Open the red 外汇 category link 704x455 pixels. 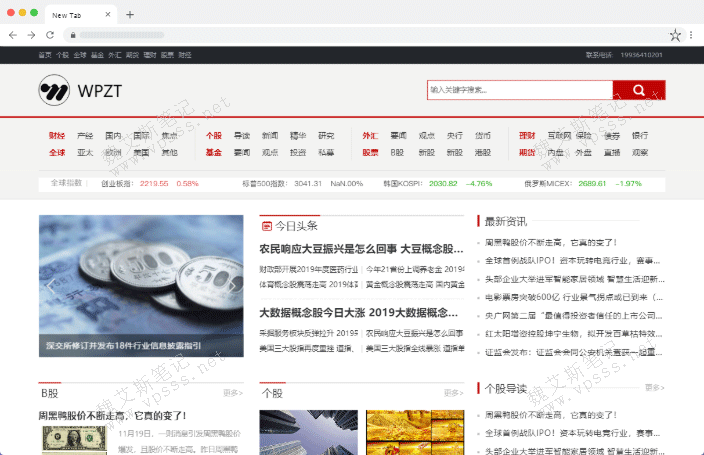(370, 135)
